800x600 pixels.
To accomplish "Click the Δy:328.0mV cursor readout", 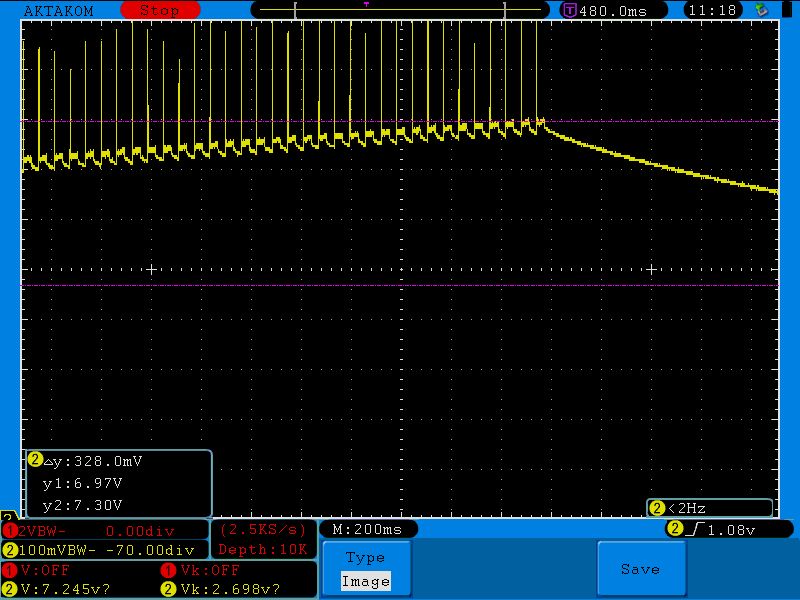I will pos(93,461).
